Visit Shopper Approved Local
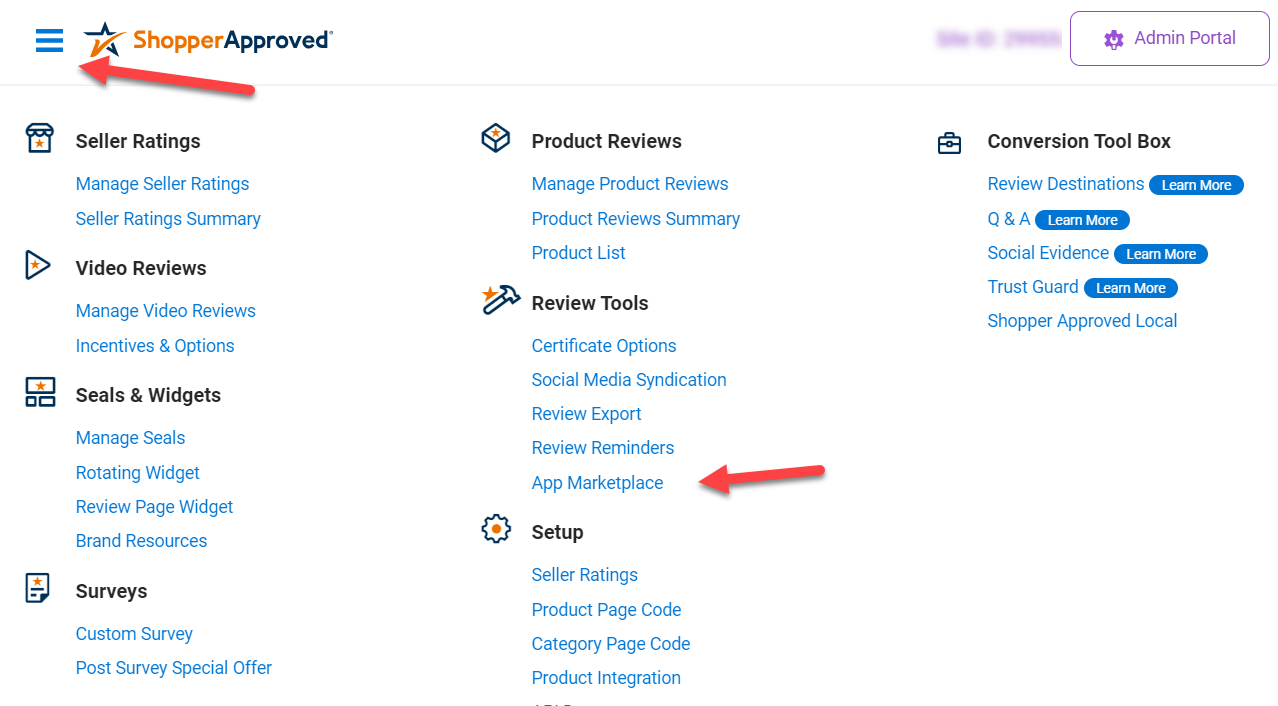The height and width of the screenshot is (706, 1278). (x=1082, y=320)
